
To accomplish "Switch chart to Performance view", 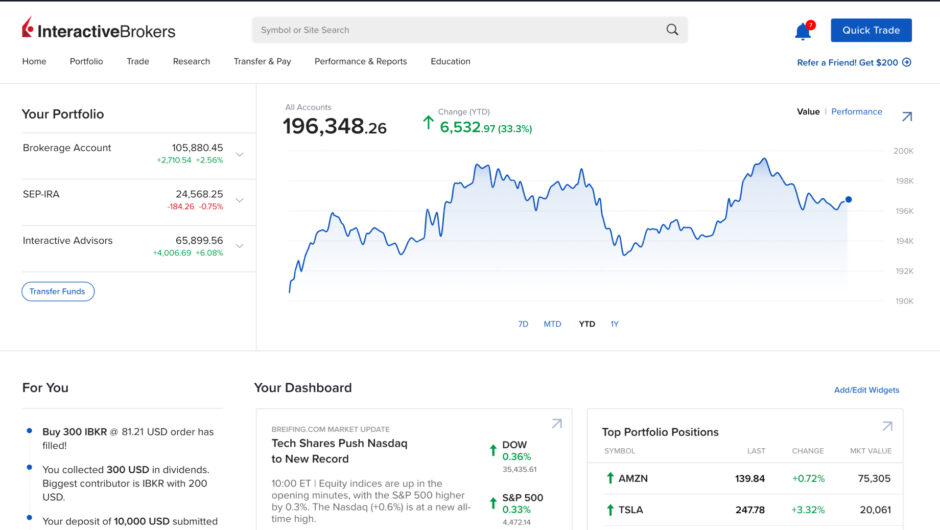I will (856, 112).
